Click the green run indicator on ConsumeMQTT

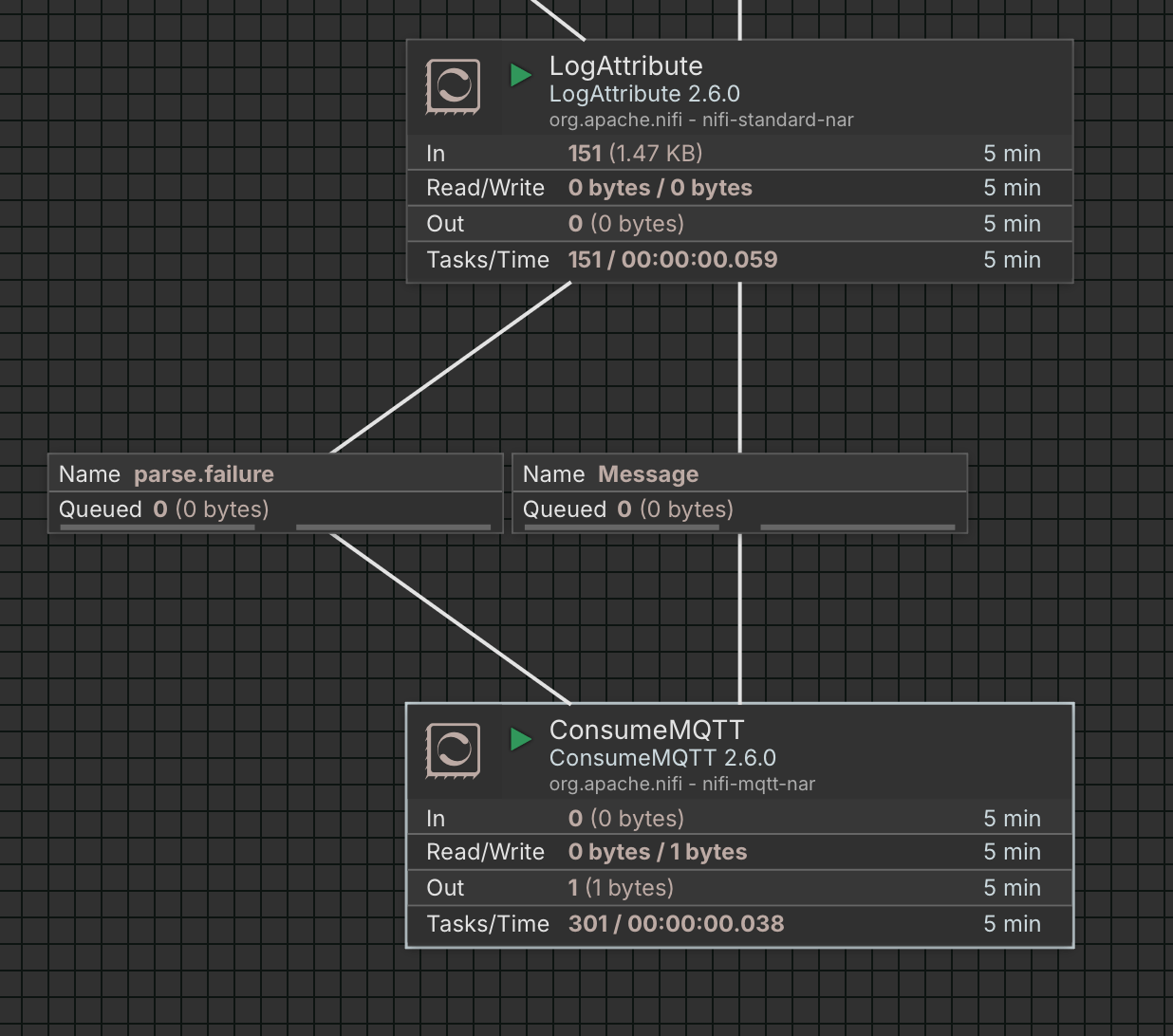pyautogui.click(x=520, y=738)
